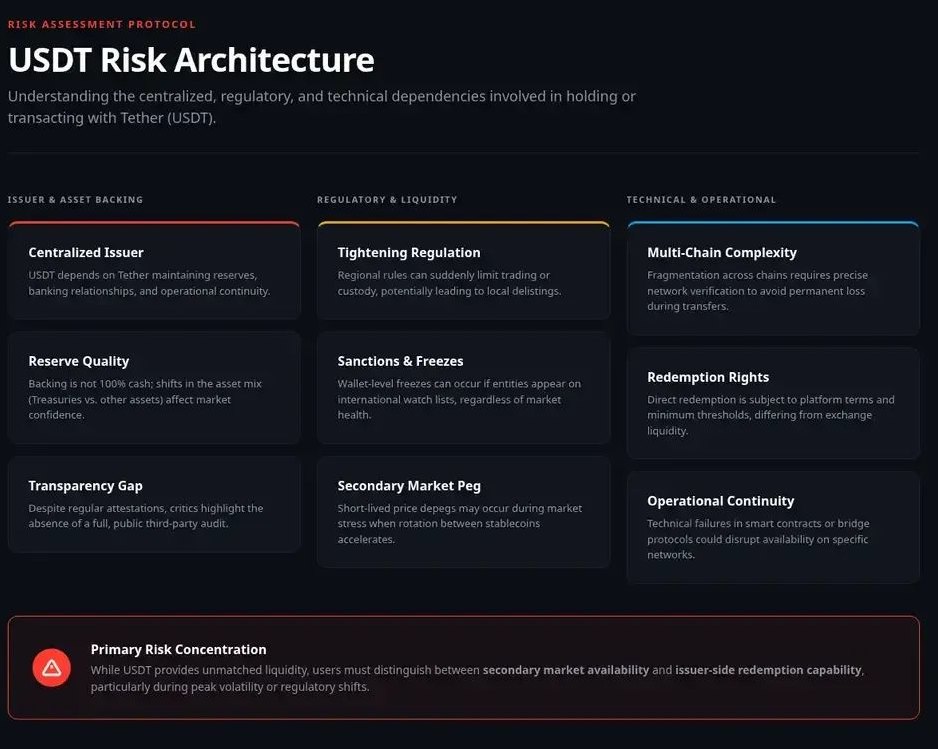Click the Operational Continuity card
Screen dimensions: 938x749
click(x=773, y=527)
